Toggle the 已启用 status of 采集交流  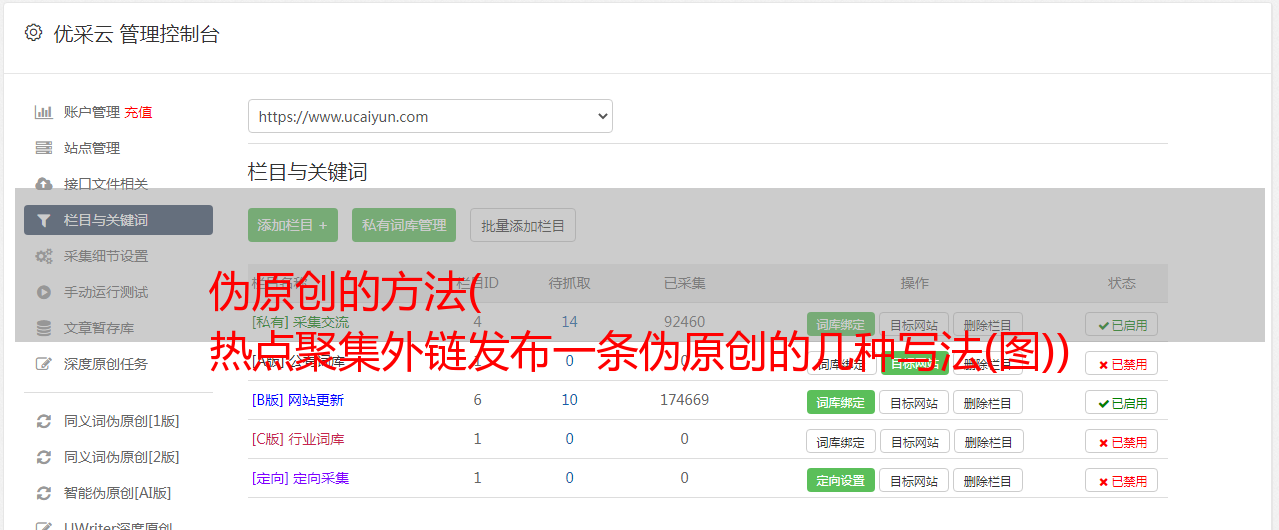(x=1122, y=324)
